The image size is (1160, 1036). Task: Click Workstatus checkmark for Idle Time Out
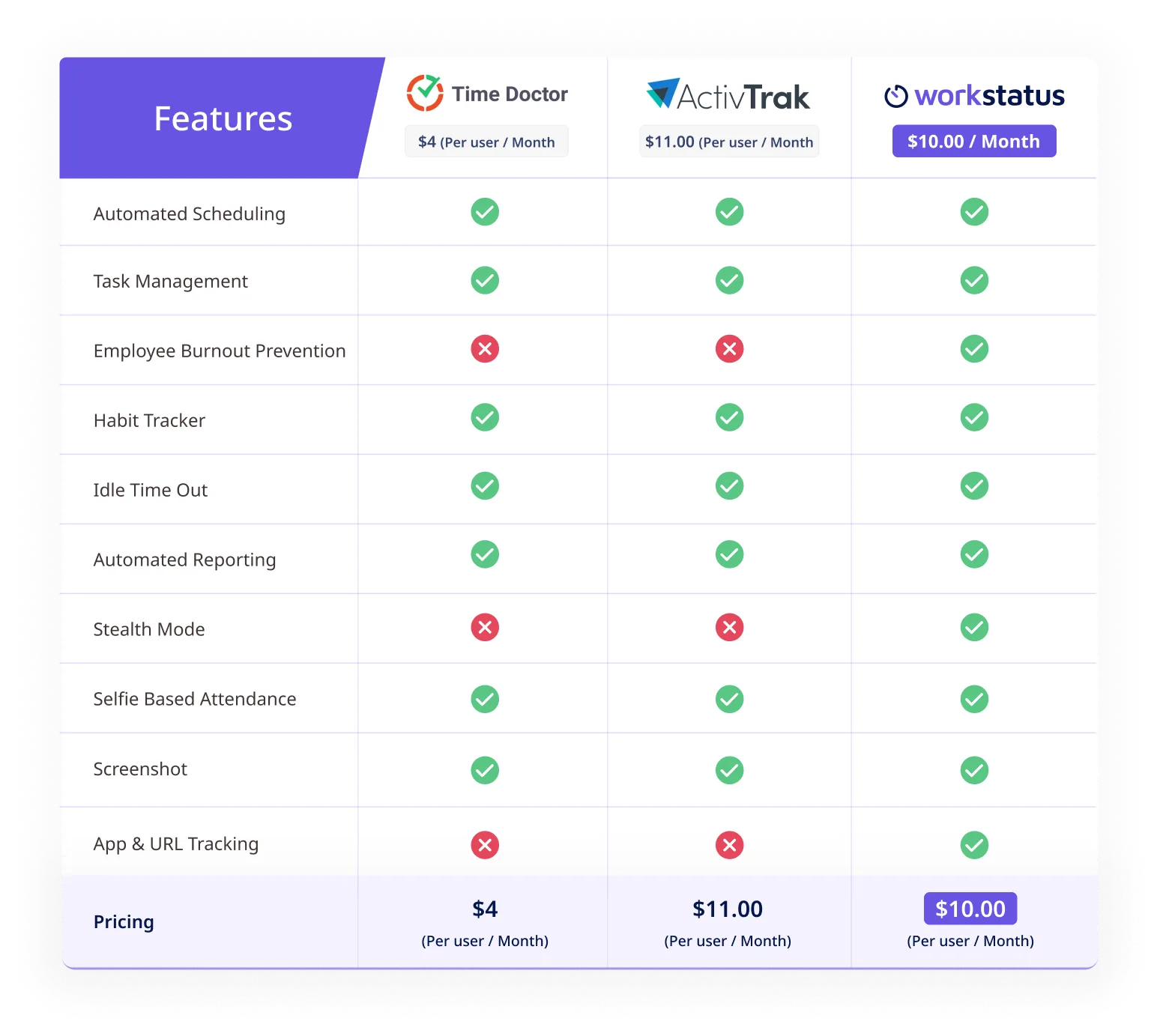pos(974,486)
